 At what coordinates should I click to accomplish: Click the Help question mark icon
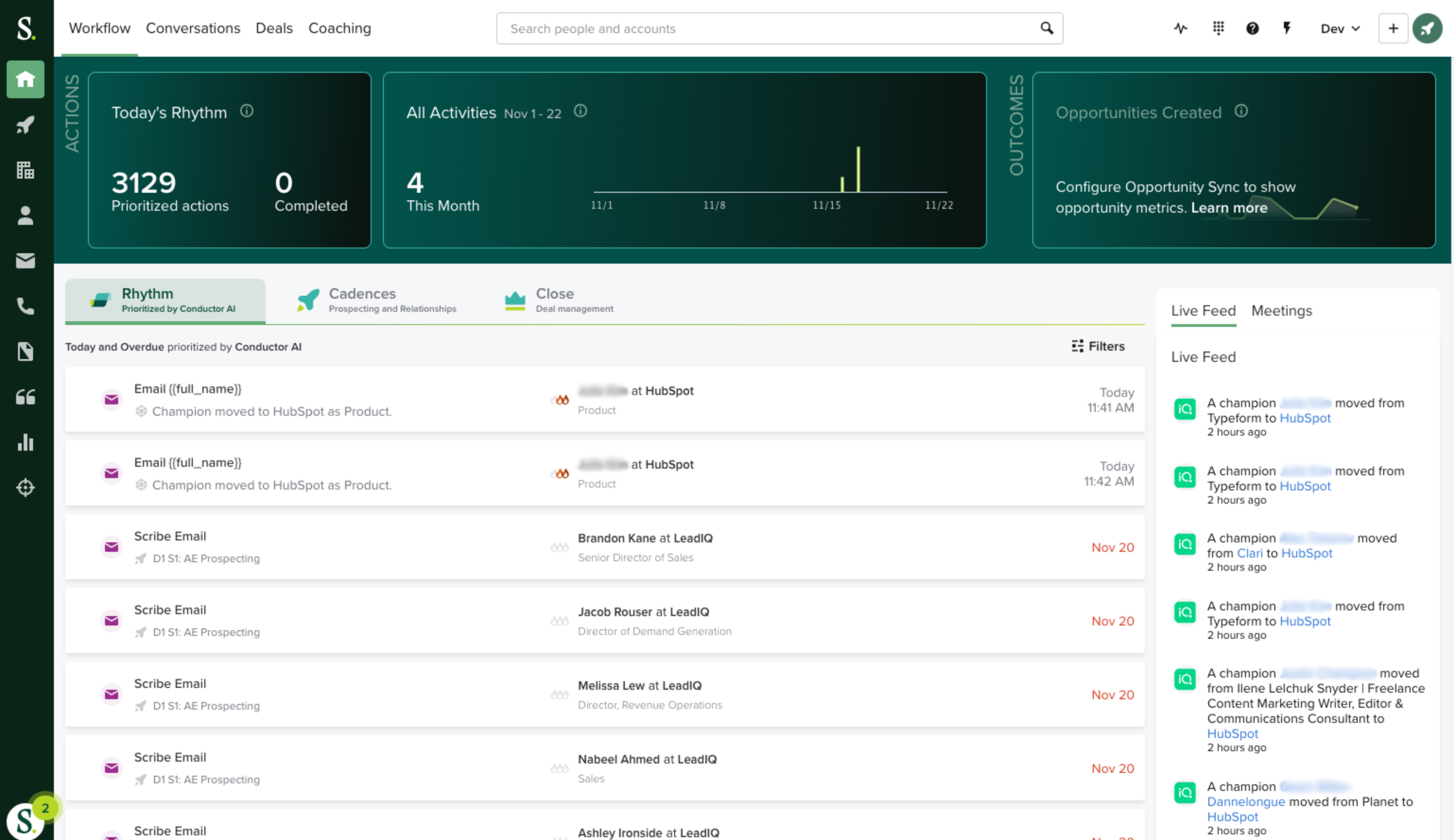[1252, 28]
